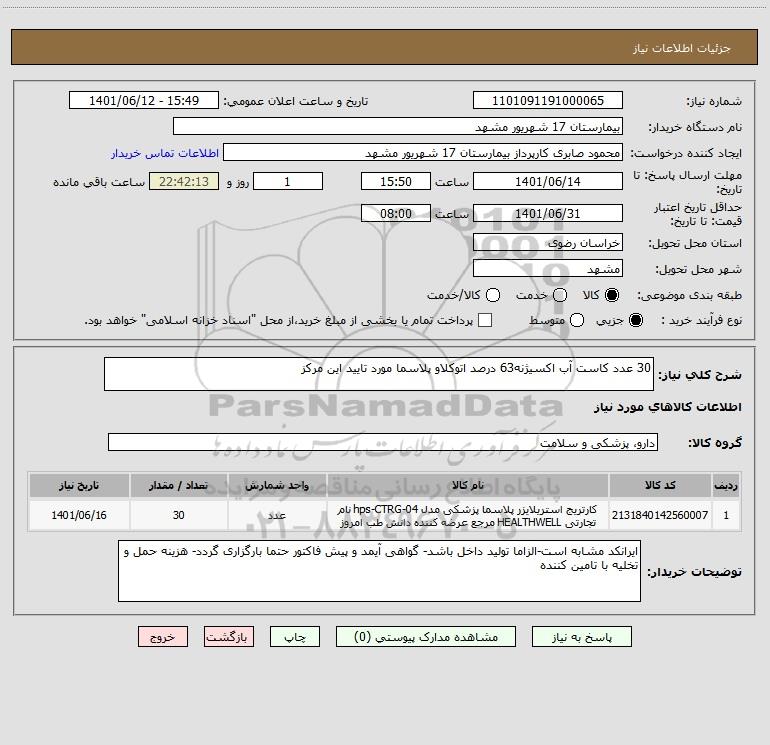Click row number 1 cell
This screenshot has width=770, height=745.
pyautogui.click(x=726, y=515)
